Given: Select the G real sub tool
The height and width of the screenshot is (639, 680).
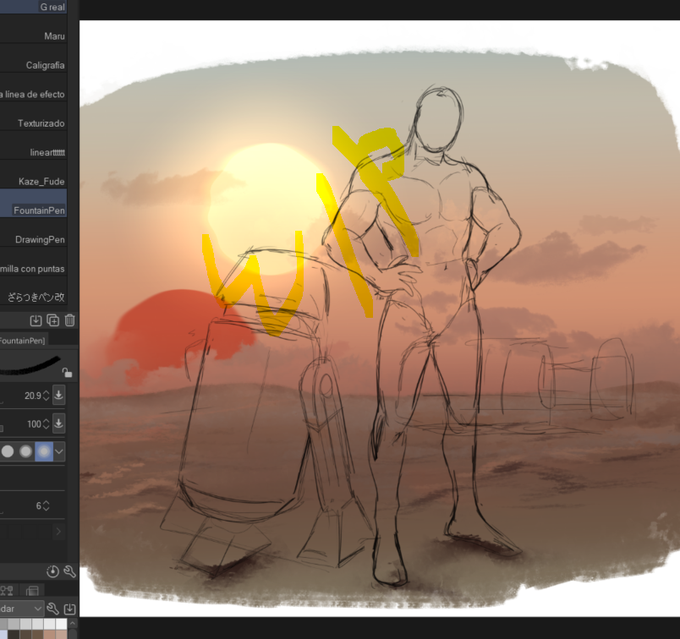Looking at the screenshot, I should [33, 7].
